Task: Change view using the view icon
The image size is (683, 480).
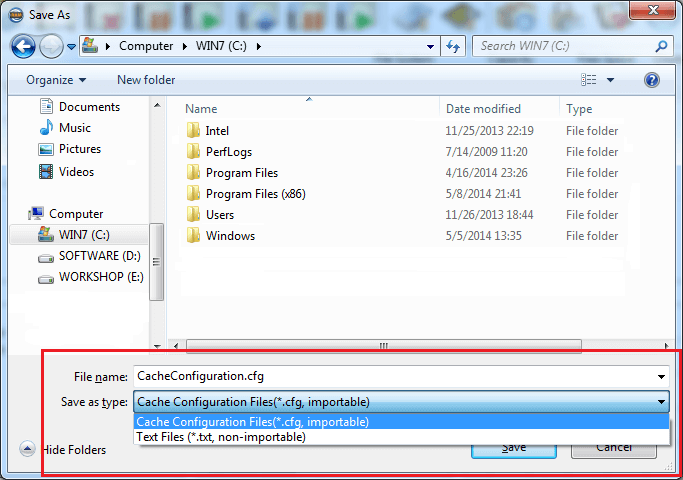Action: click(588, 80)
